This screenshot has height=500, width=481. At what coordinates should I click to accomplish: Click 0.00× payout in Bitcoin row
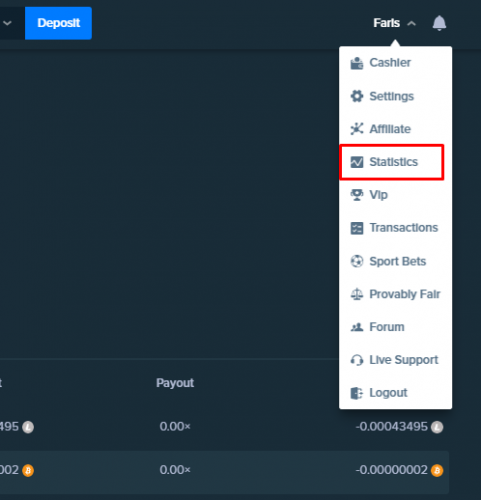[175, 470]
